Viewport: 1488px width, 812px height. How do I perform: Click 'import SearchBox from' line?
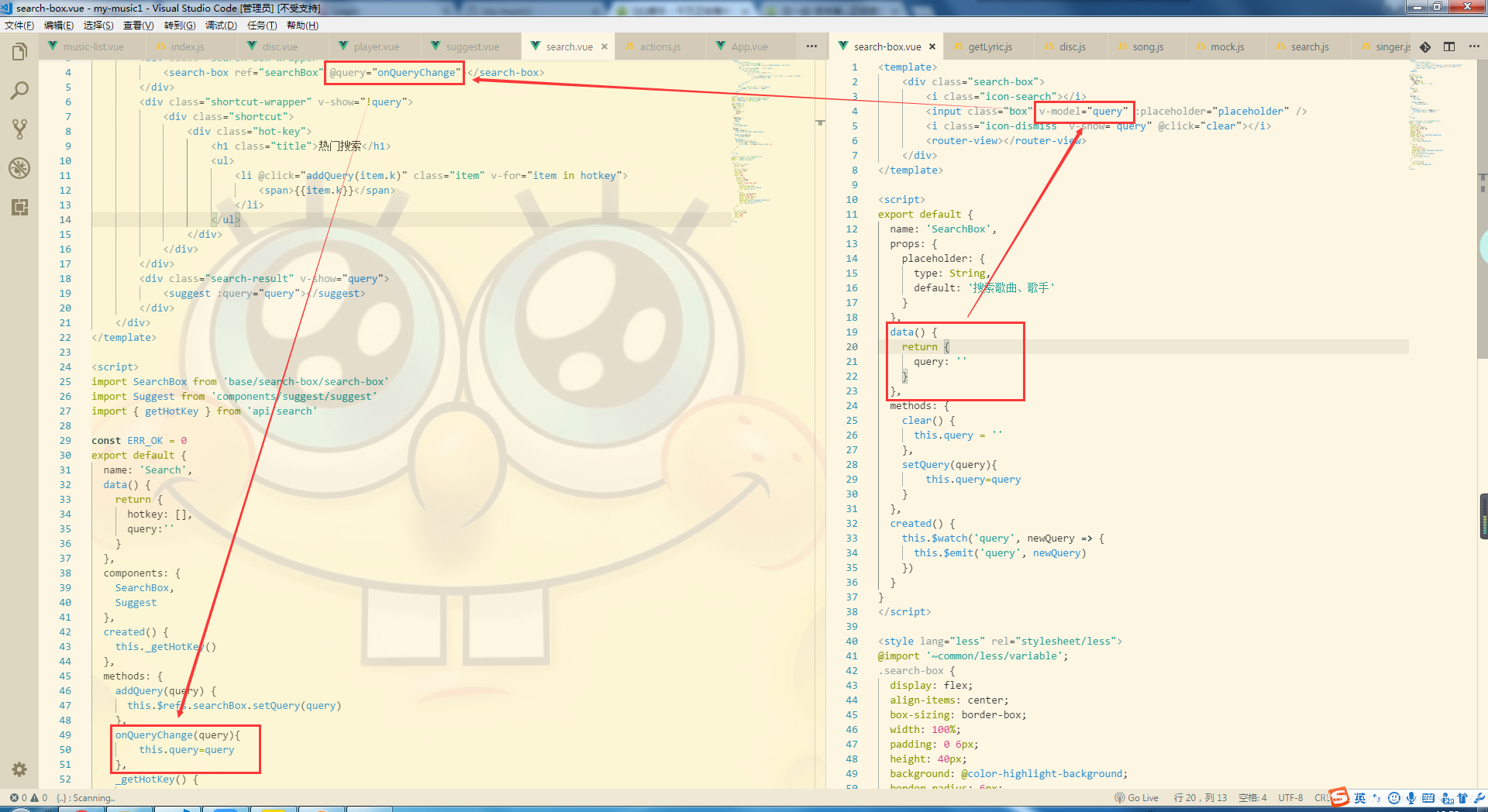click(x=240, y=381)
